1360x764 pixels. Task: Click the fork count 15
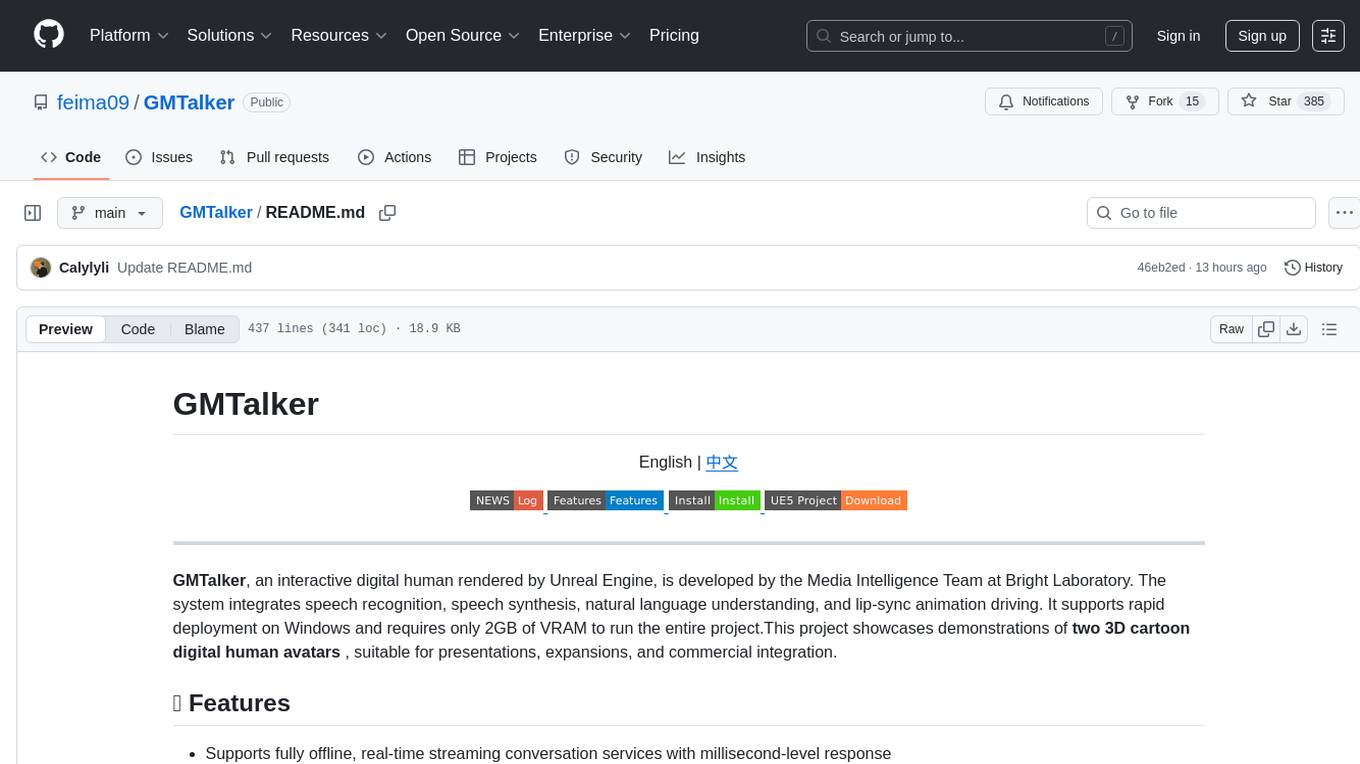1192,102
